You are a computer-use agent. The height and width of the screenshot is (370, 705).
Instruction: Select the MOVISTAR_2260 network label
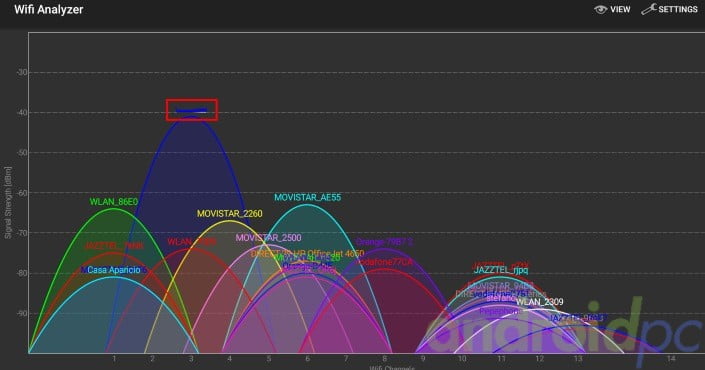pyautogui.click(x=229, y=214)
